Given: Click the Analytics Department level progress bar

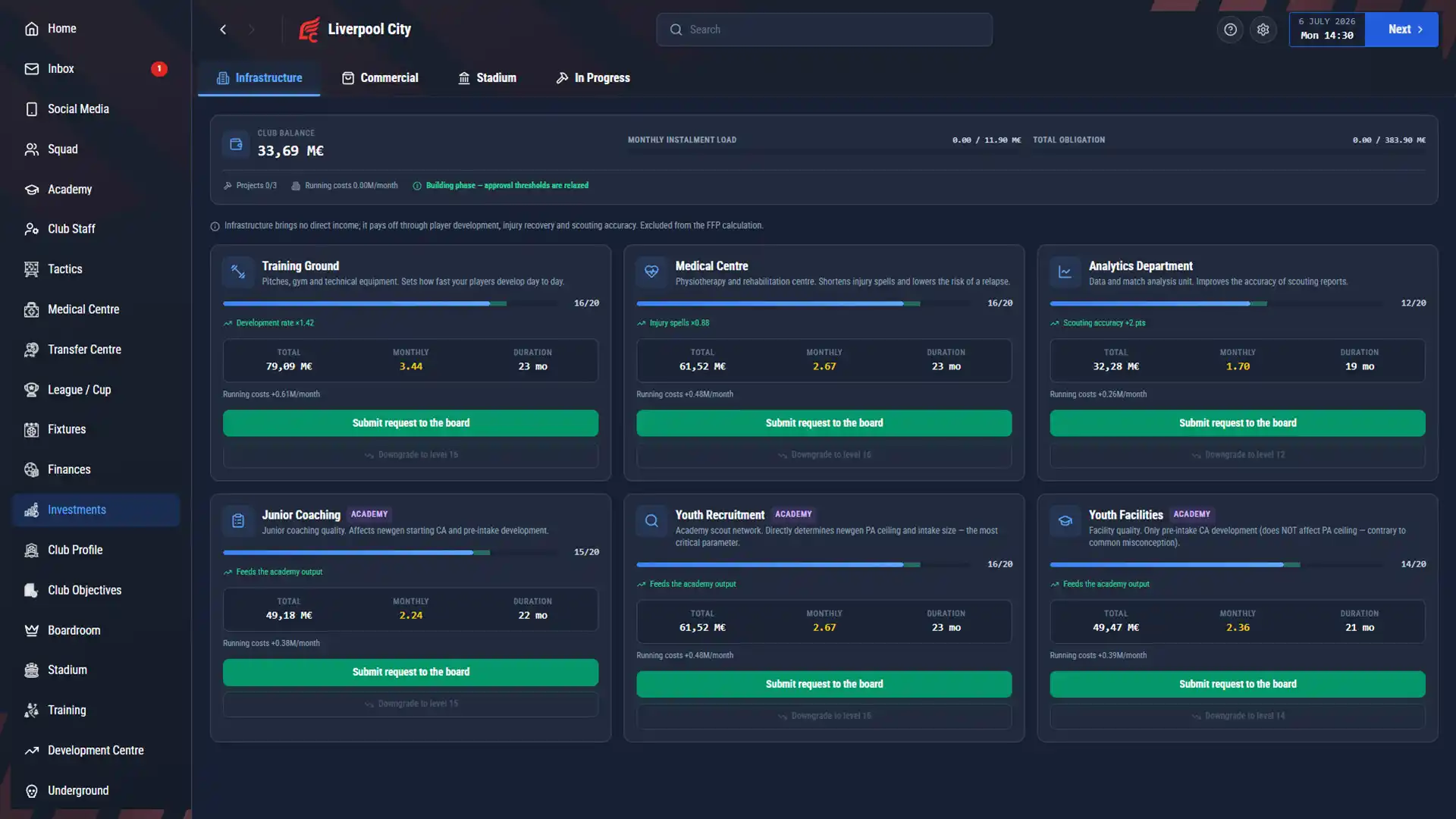Looking at the screenshot, I should (1216, 303).
